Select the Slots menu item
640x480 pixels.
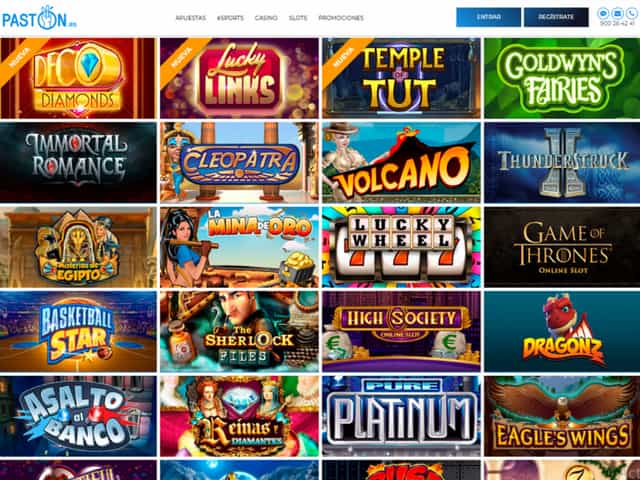pos(298,18)
